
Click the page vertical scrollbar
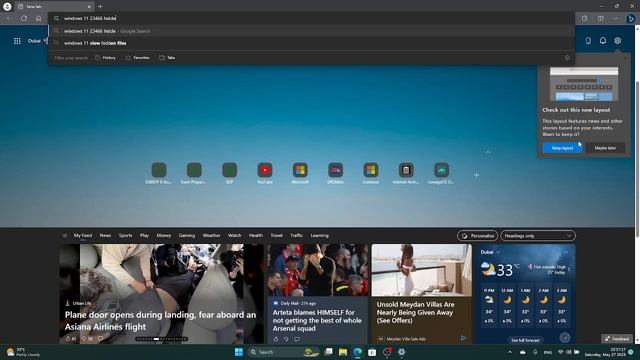[x=637, y=159]
